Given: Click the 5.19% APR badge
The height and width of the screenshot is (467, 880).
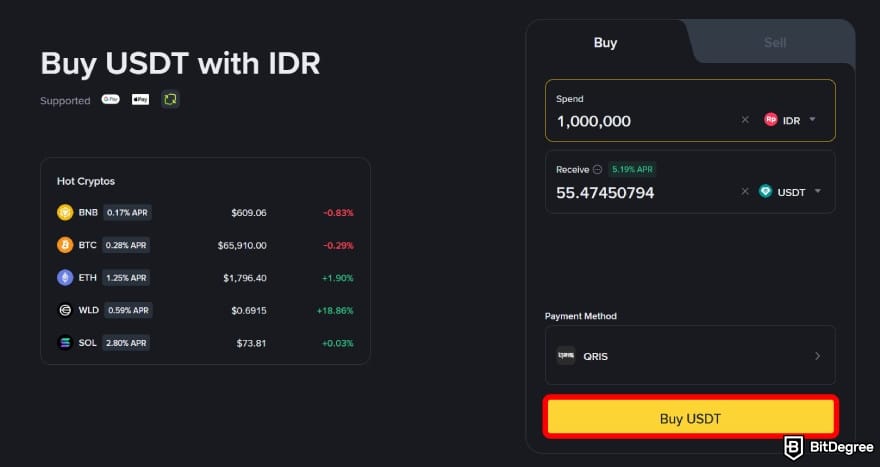Looking at the screenshot, I should pyautogui.click(x=632, y=170).
